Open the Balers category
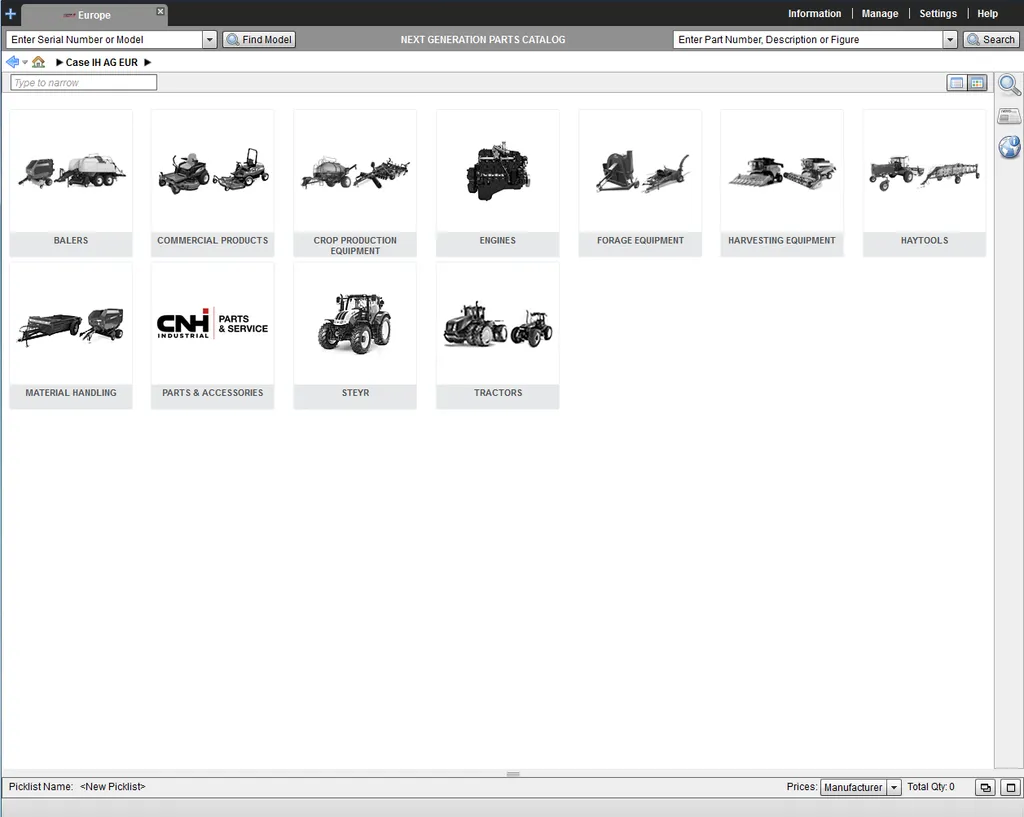Image resolution: width=1024 pixels, height=817 pixels. (71, 183)
